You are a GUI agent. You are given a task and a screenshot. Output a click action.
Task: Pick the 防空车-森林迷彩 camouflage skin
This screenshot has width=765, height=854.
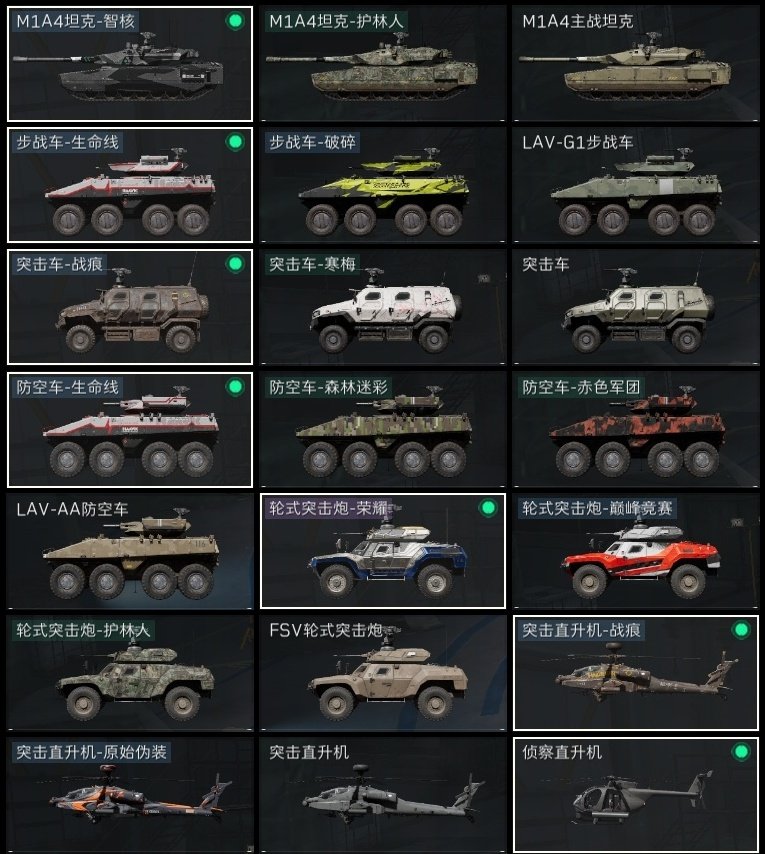[x=383, y=430]
